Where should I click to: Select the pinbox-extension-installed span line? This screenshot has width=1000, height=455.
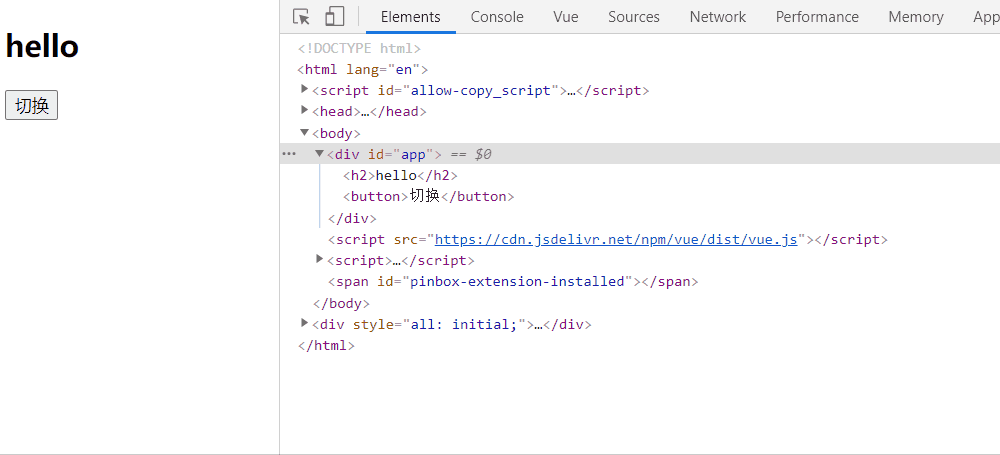click(x=513, y=281)
